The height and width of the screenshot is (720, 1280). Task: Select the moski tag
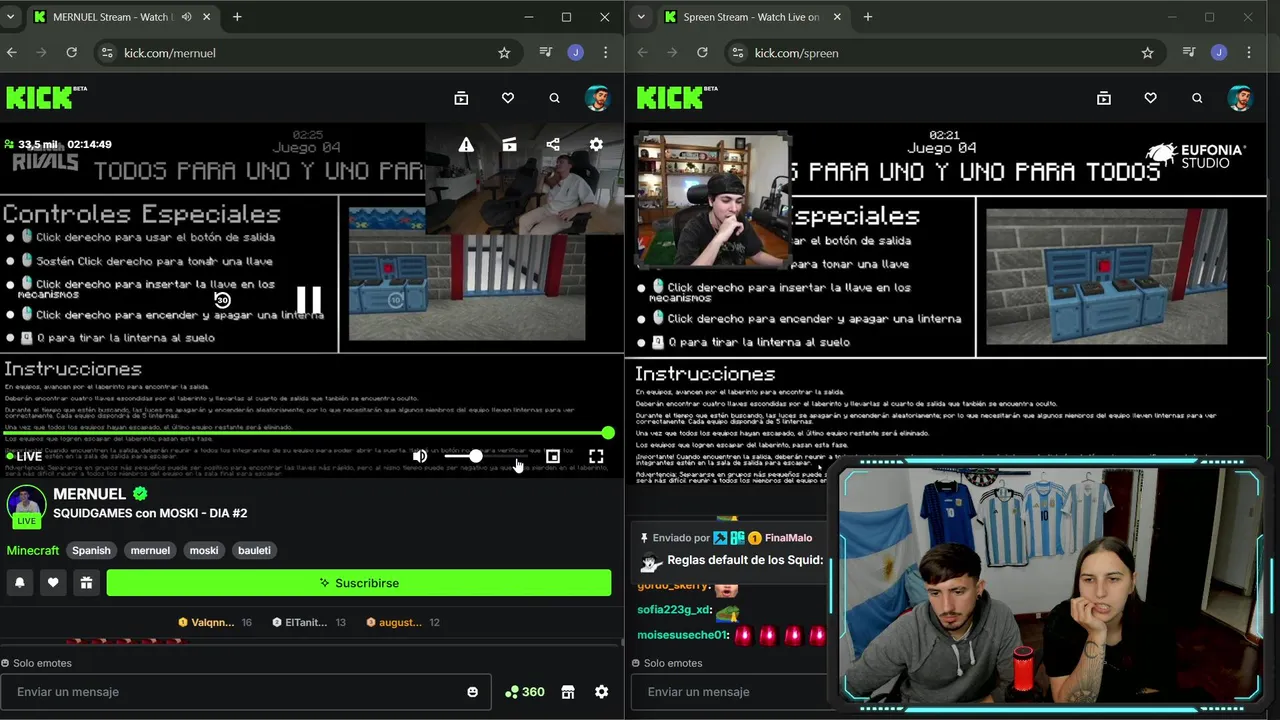click(204, 550)
